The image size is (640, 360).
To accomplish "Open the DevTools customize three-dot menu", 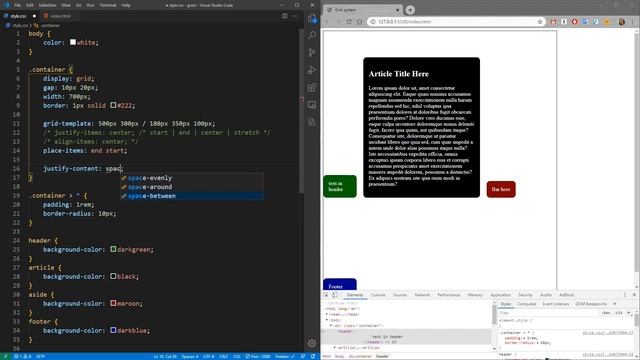I will pyautogui.click(x=625, y=295).
